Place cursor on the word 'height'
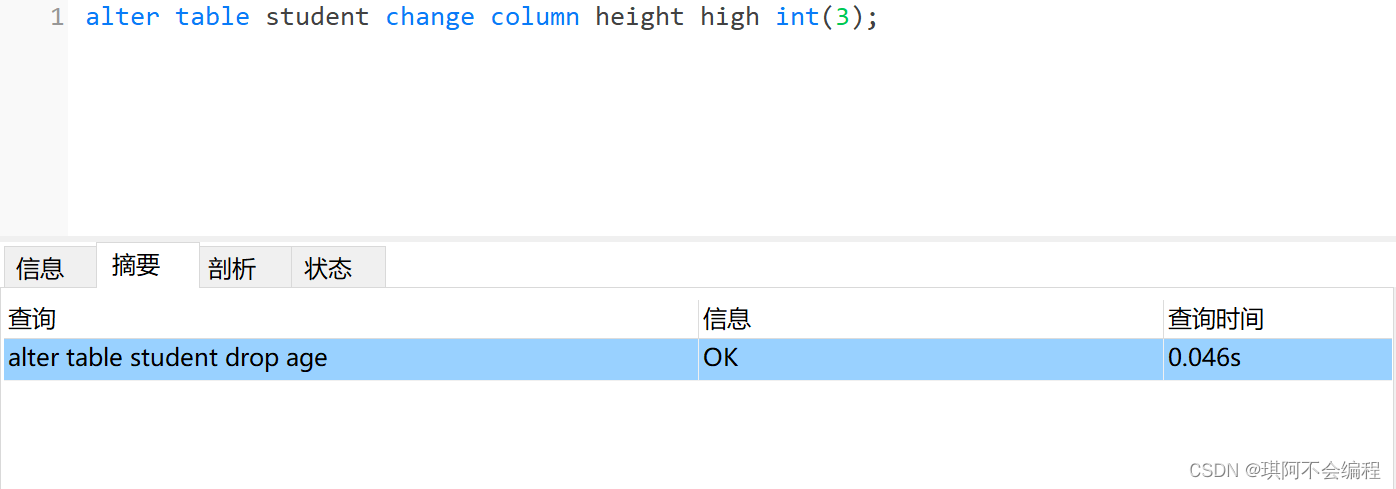 coord(640,18)
